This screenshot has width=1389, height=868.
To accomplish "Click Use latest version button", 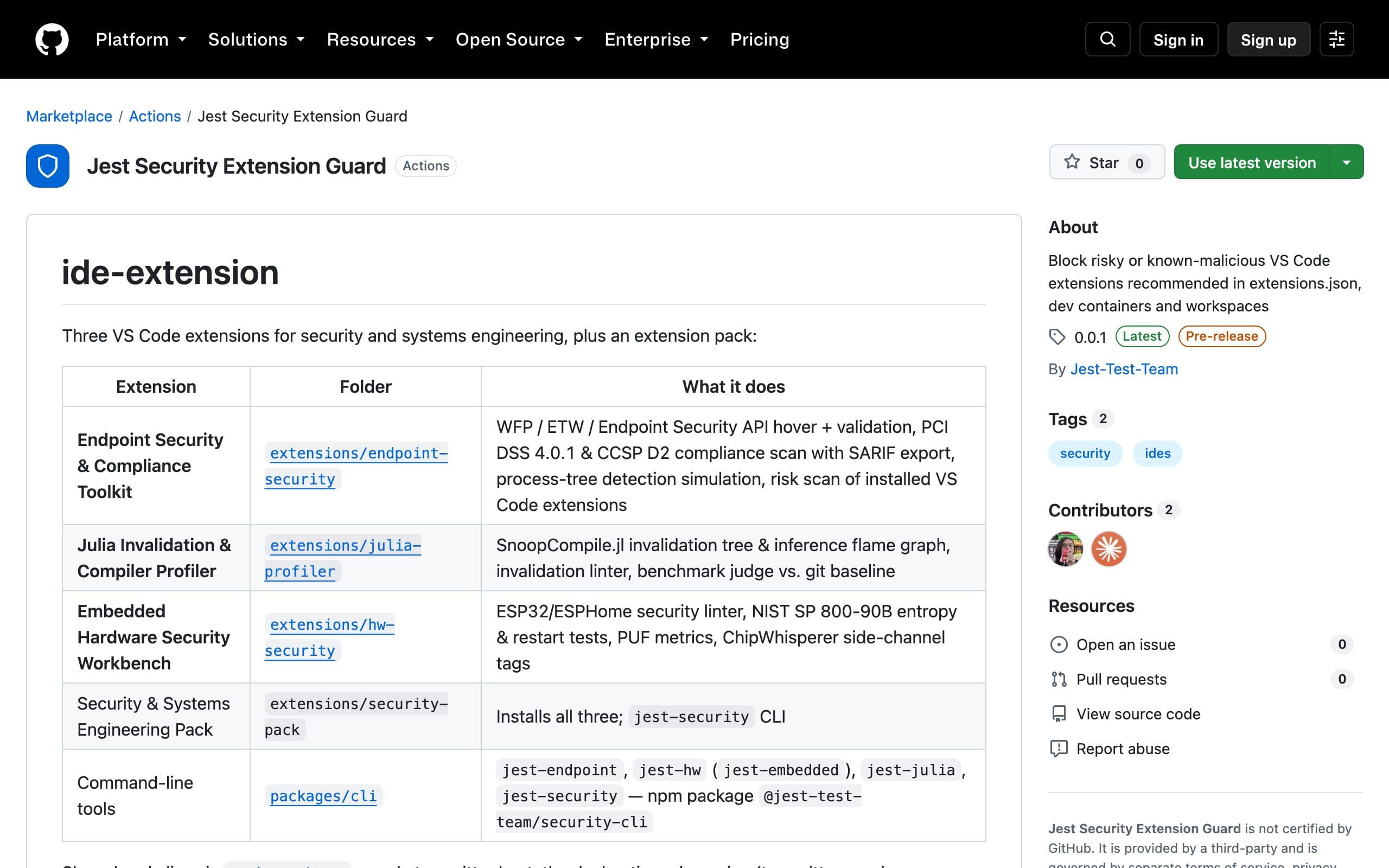I will pos(1252,162).
